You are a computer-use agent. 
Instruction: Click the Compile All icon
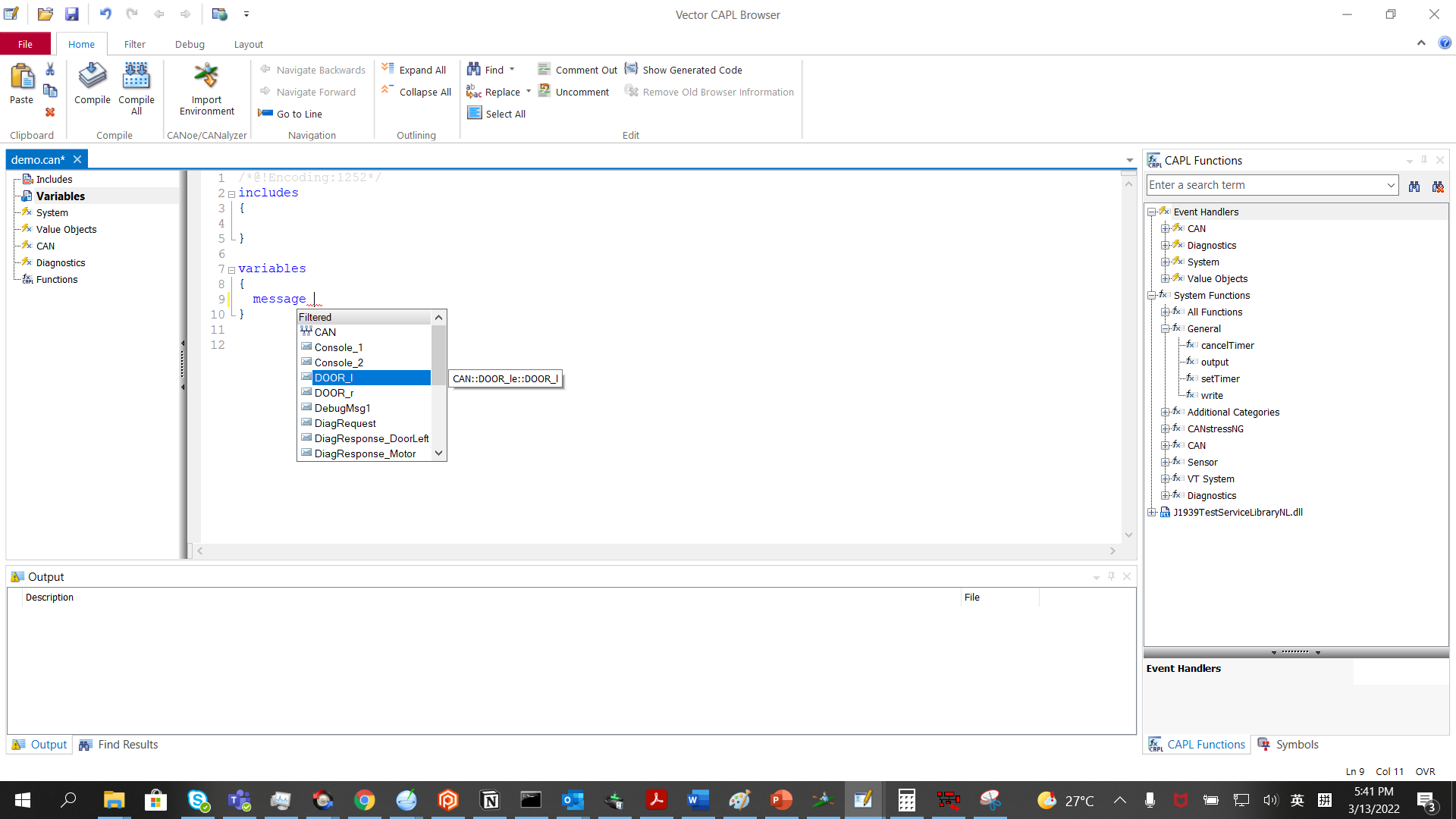point(136,77)
